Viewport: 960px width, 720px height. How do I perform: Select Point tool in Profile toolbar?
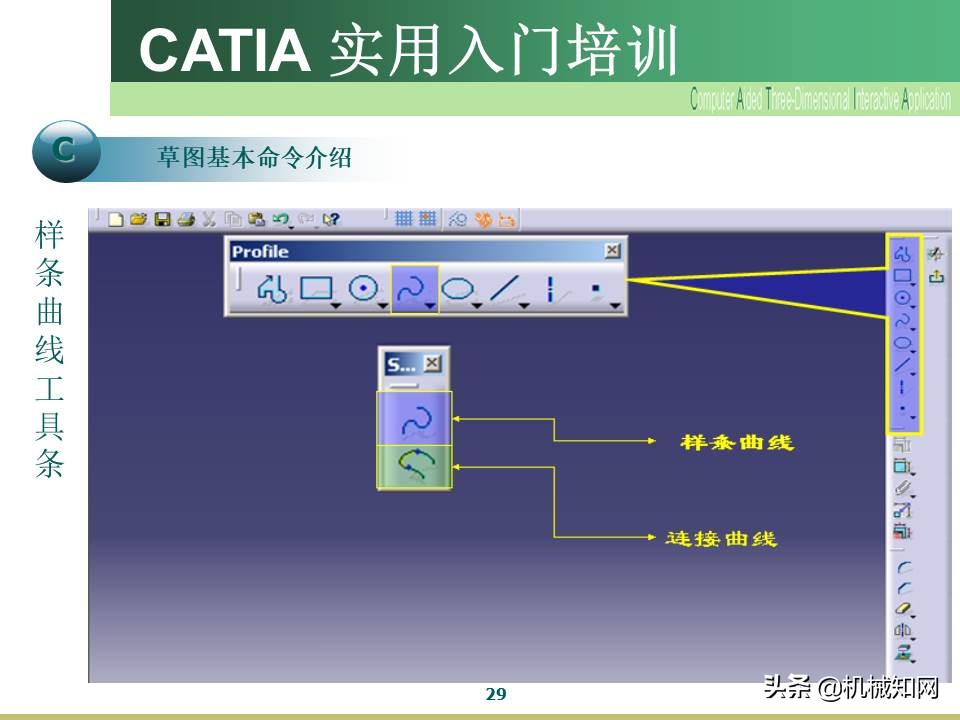595,288
